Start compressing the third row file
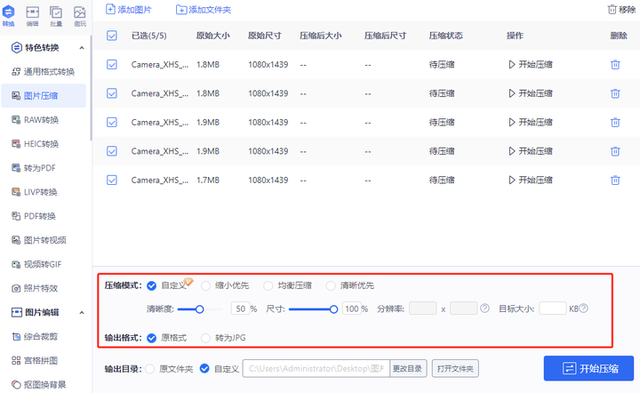 click(x=530, y=122)
